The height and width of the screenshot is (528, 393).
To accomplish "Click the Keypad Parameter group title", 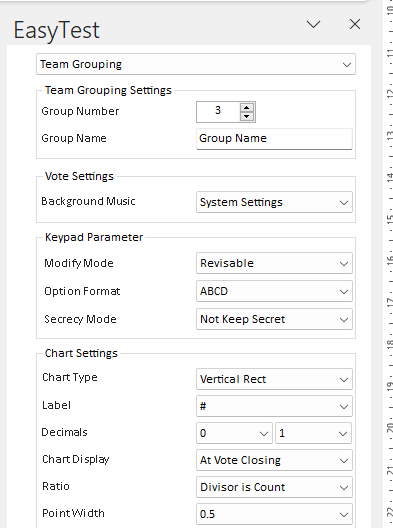I will [94, 237].
